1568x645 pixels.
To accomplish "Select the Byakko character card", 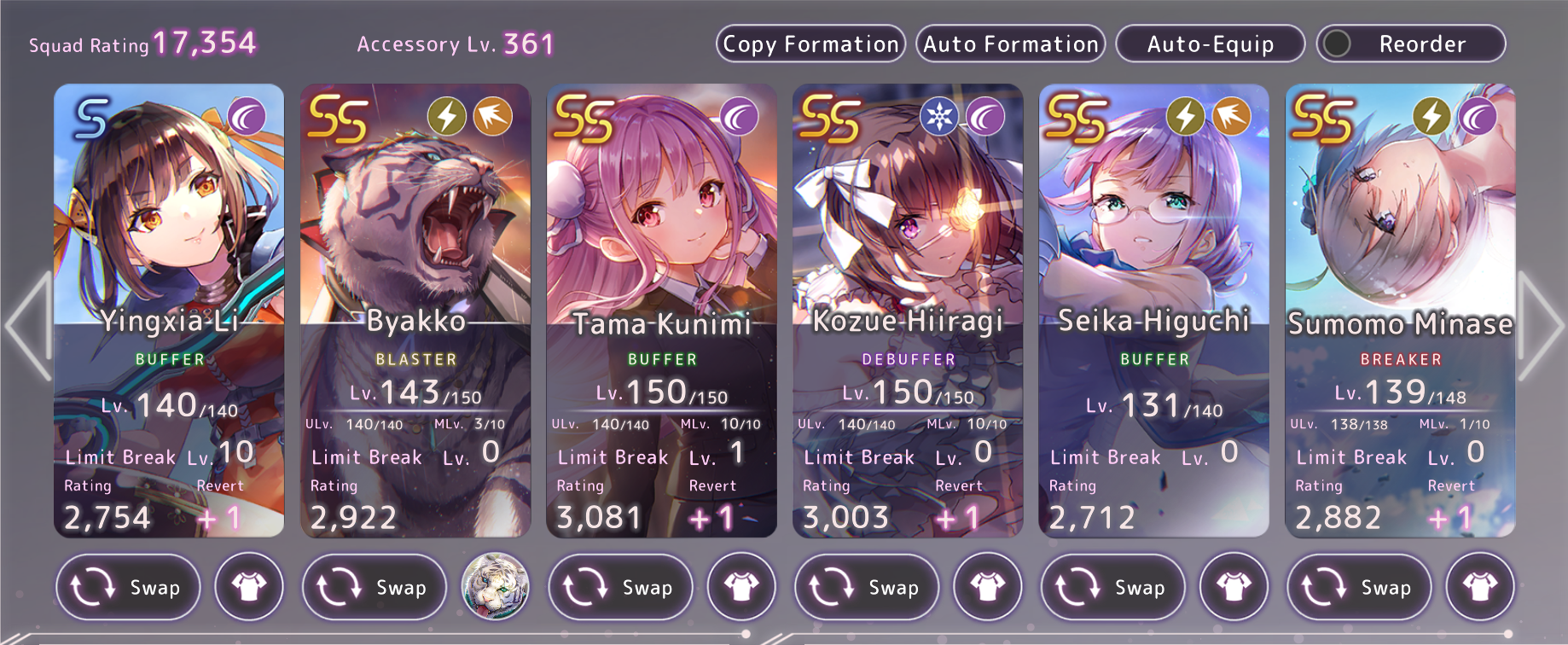I will (x=415, y=311).
